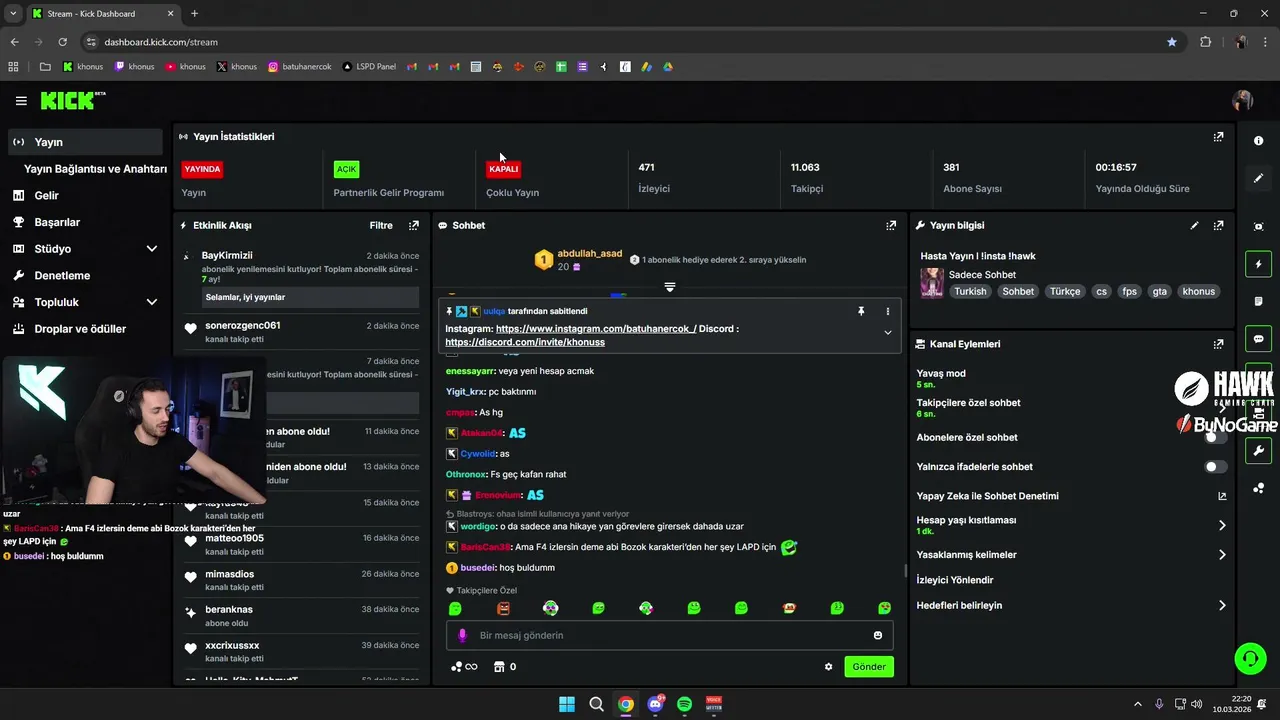Open Windows taskbar search
This screenshot has height=720, width=1280.
[x=597, y=704]
